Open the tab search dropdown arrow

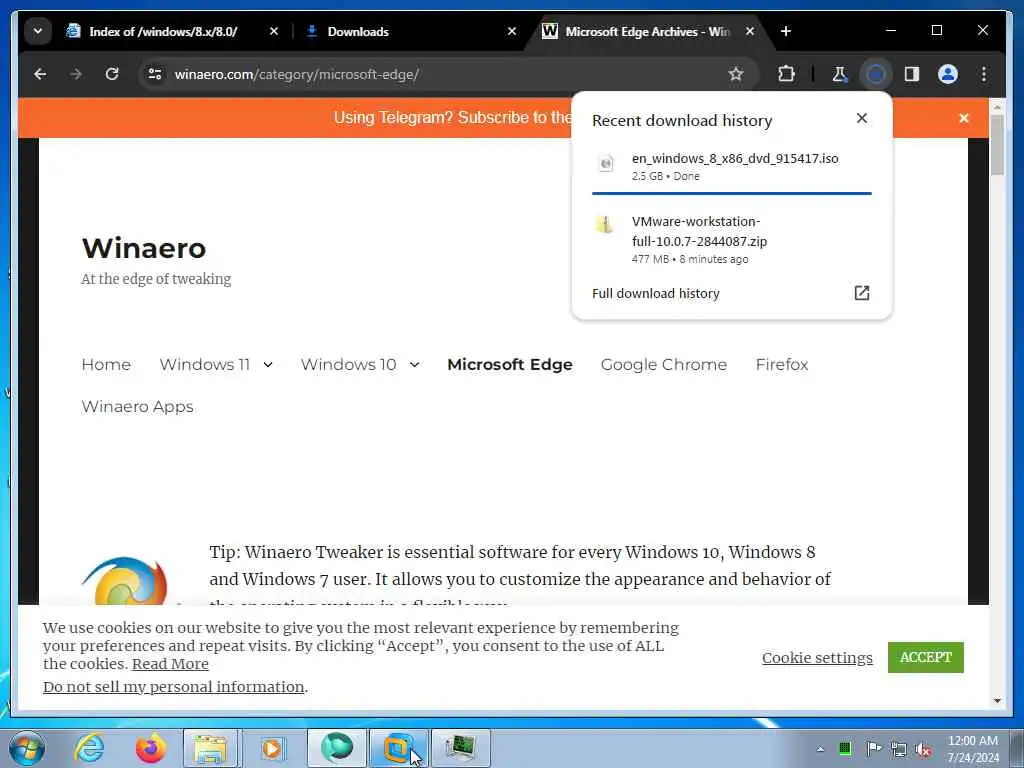38,31
